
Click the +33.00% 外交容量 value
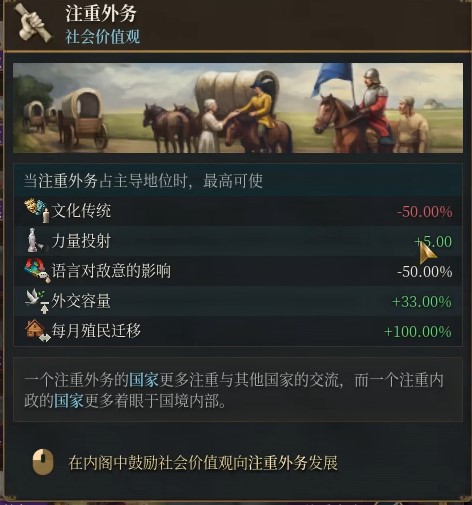tap(422, 302)
